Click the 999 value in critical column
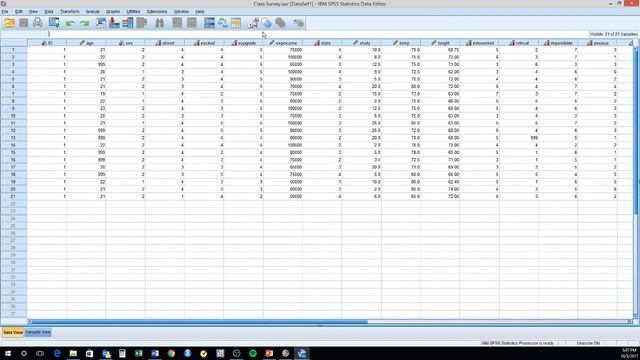Screen dimensions: 640x360 534,138
